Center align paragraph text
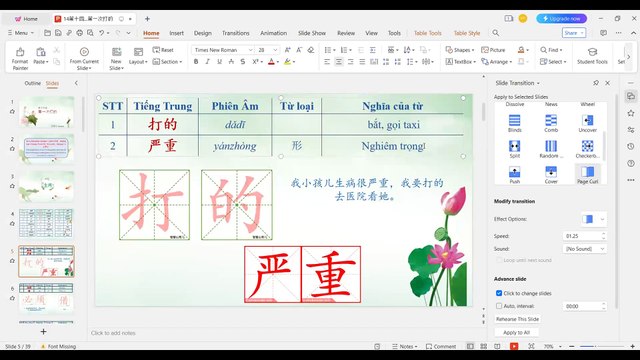 (x=339, y=62)
